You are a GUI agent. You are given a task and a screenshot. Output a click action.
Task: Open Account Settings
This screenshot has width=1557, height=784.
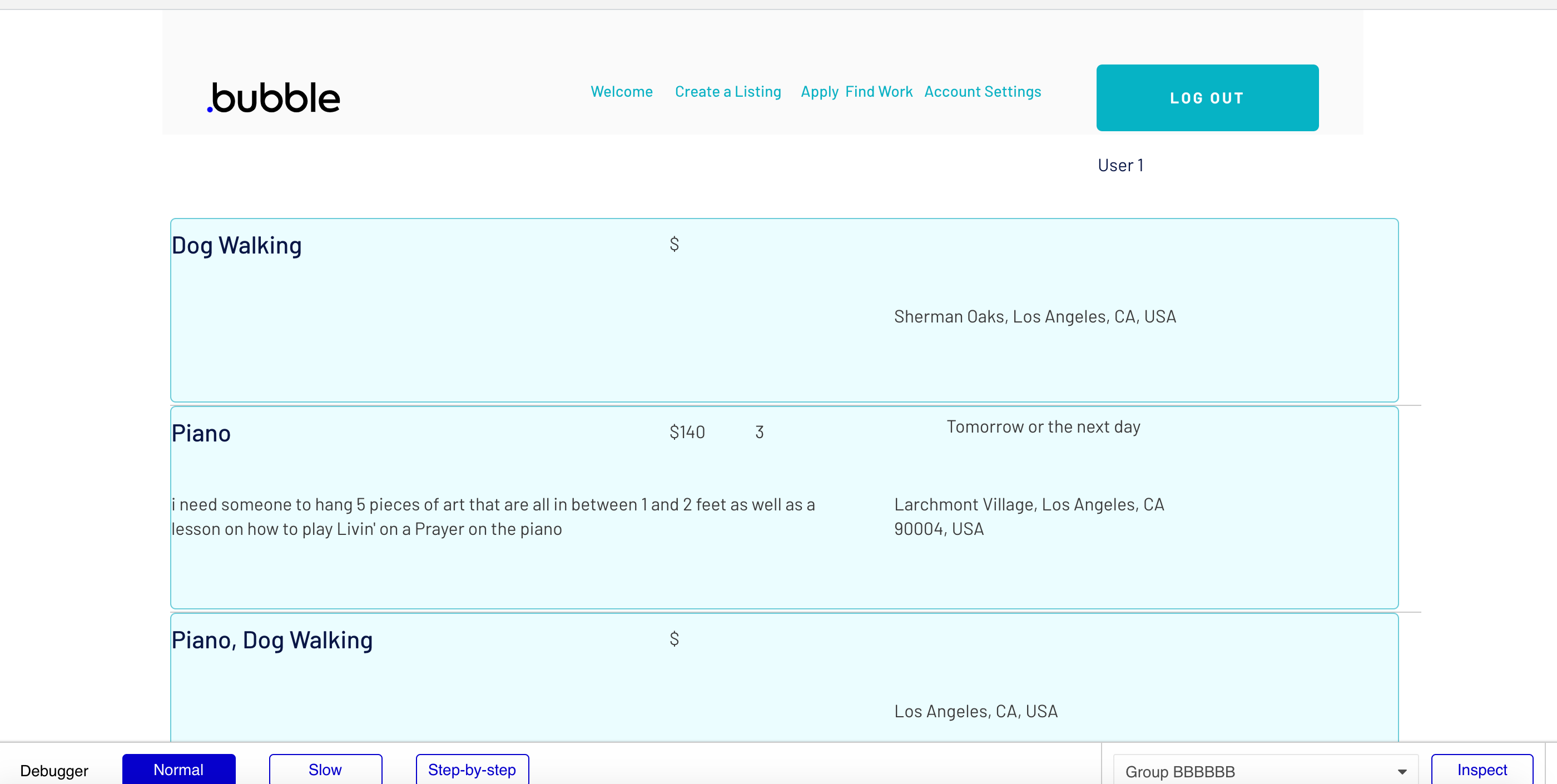pos(982,92)
